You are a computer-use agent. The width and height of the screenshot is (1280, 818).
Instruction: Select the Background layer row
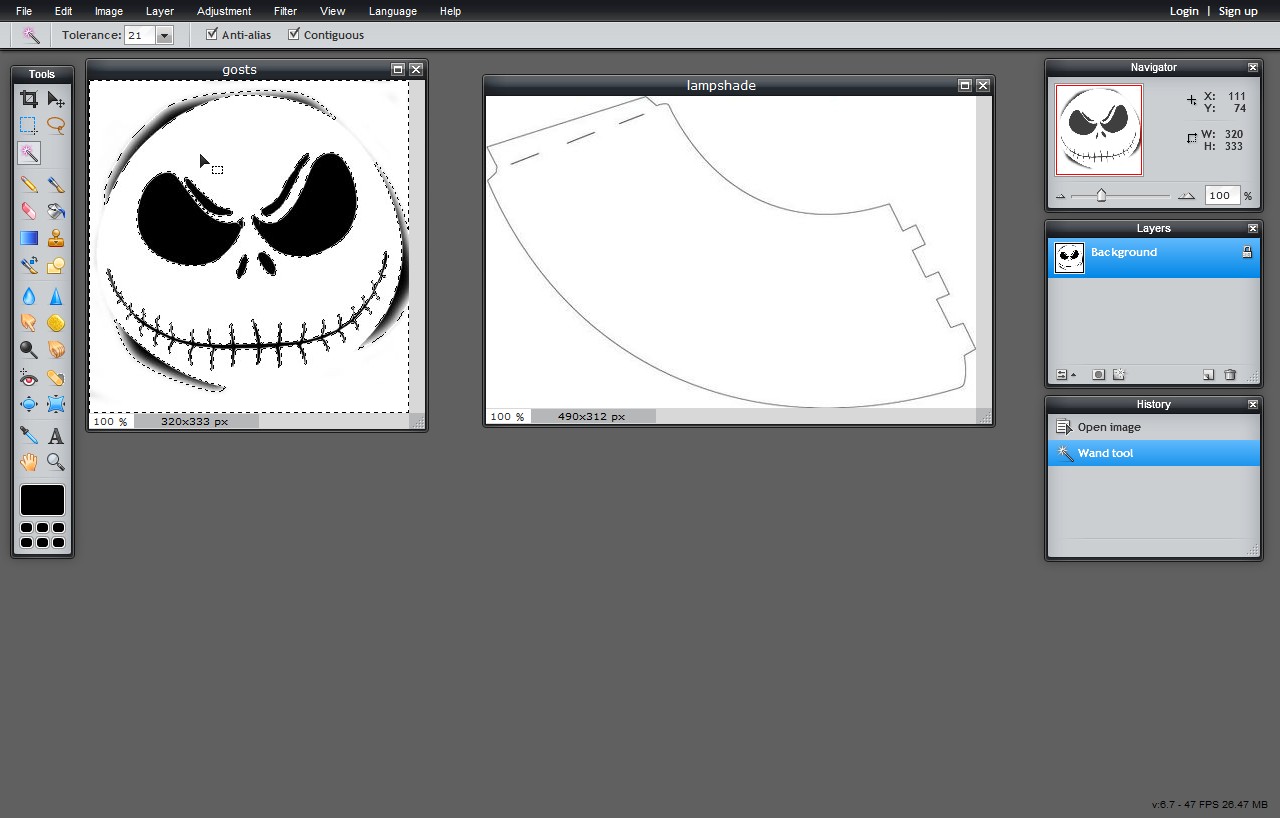[1154, 258]
